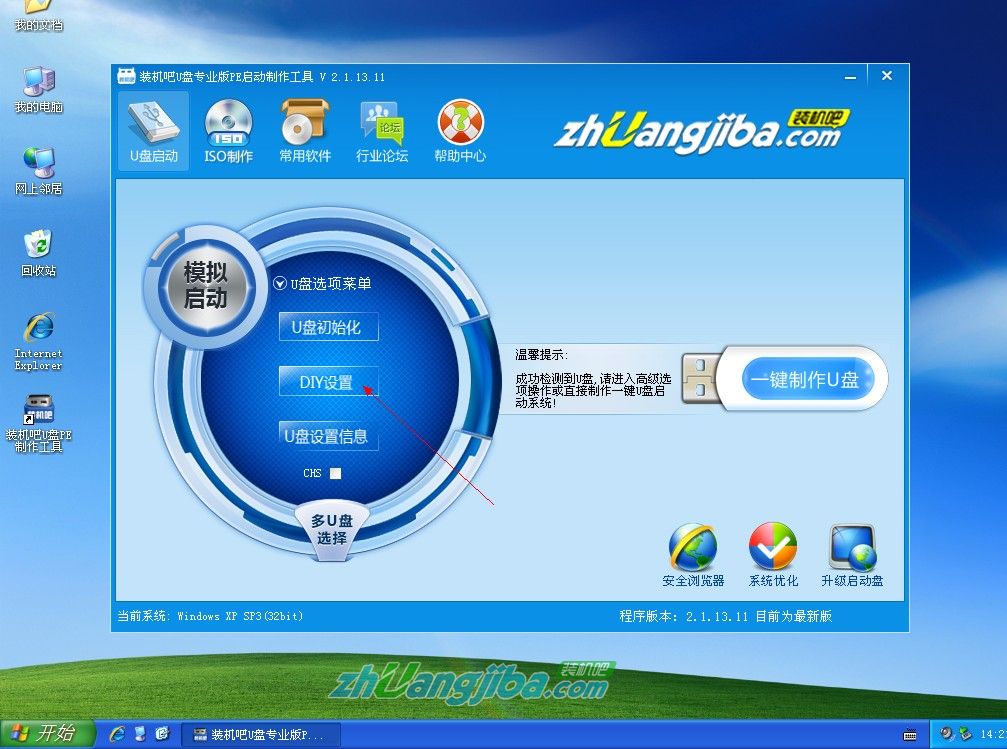
Task: Visit the 行业论坛 forum
Action: (x=381, y=130)
